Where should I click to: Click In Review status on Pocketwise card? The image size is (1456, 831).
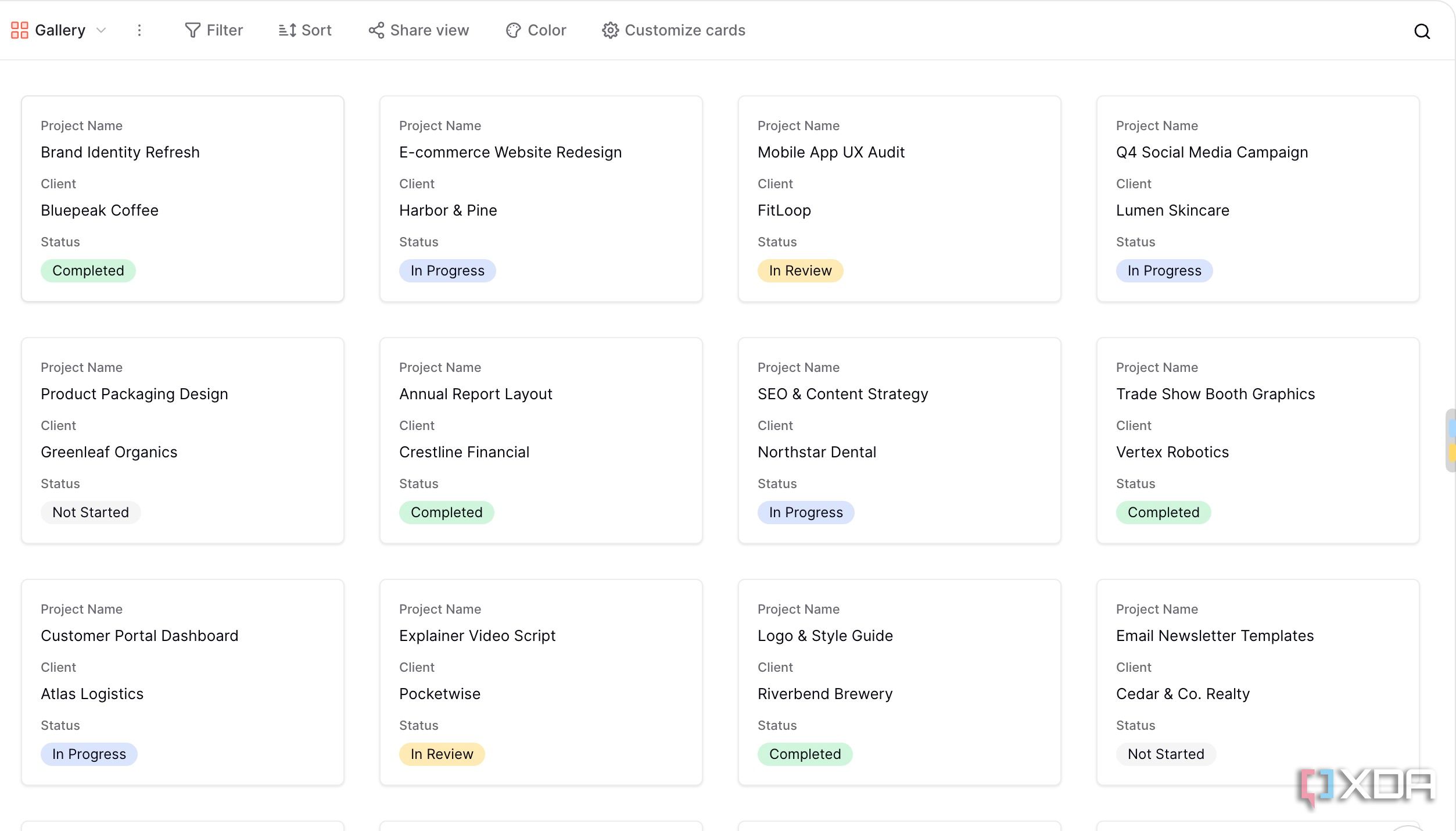[x=442, y=754]
